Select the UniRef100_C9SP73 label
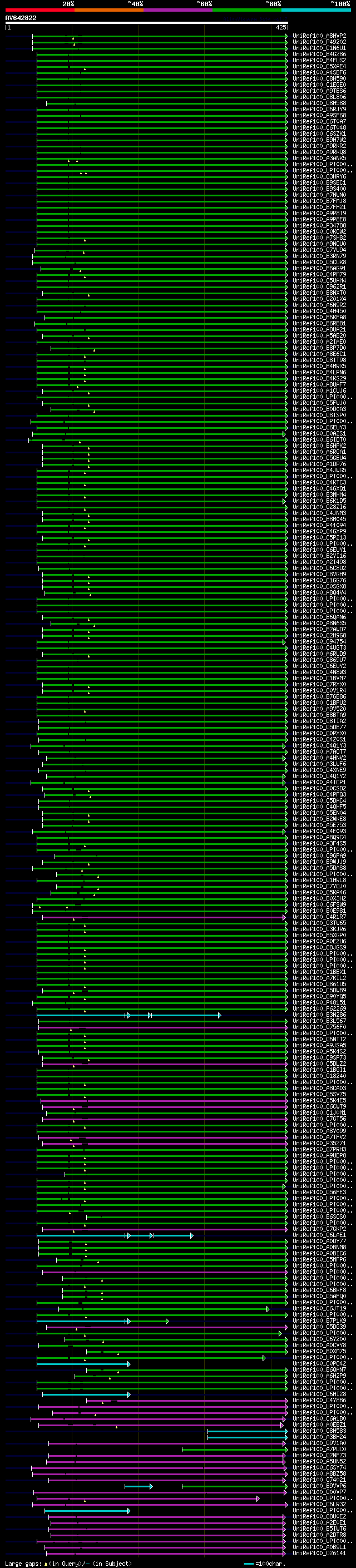Screen dimensions: 356x1568 319,1057
